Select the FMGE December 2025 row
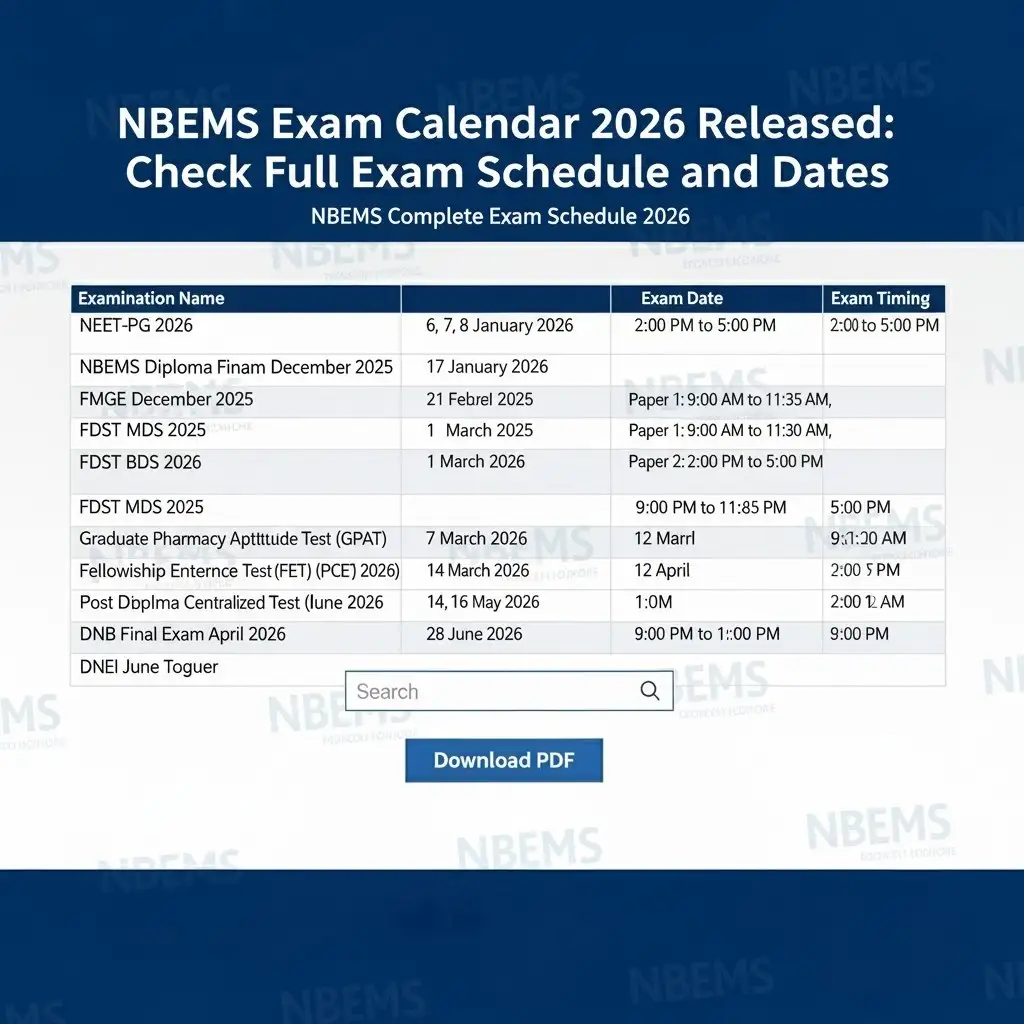 point(166,399)
